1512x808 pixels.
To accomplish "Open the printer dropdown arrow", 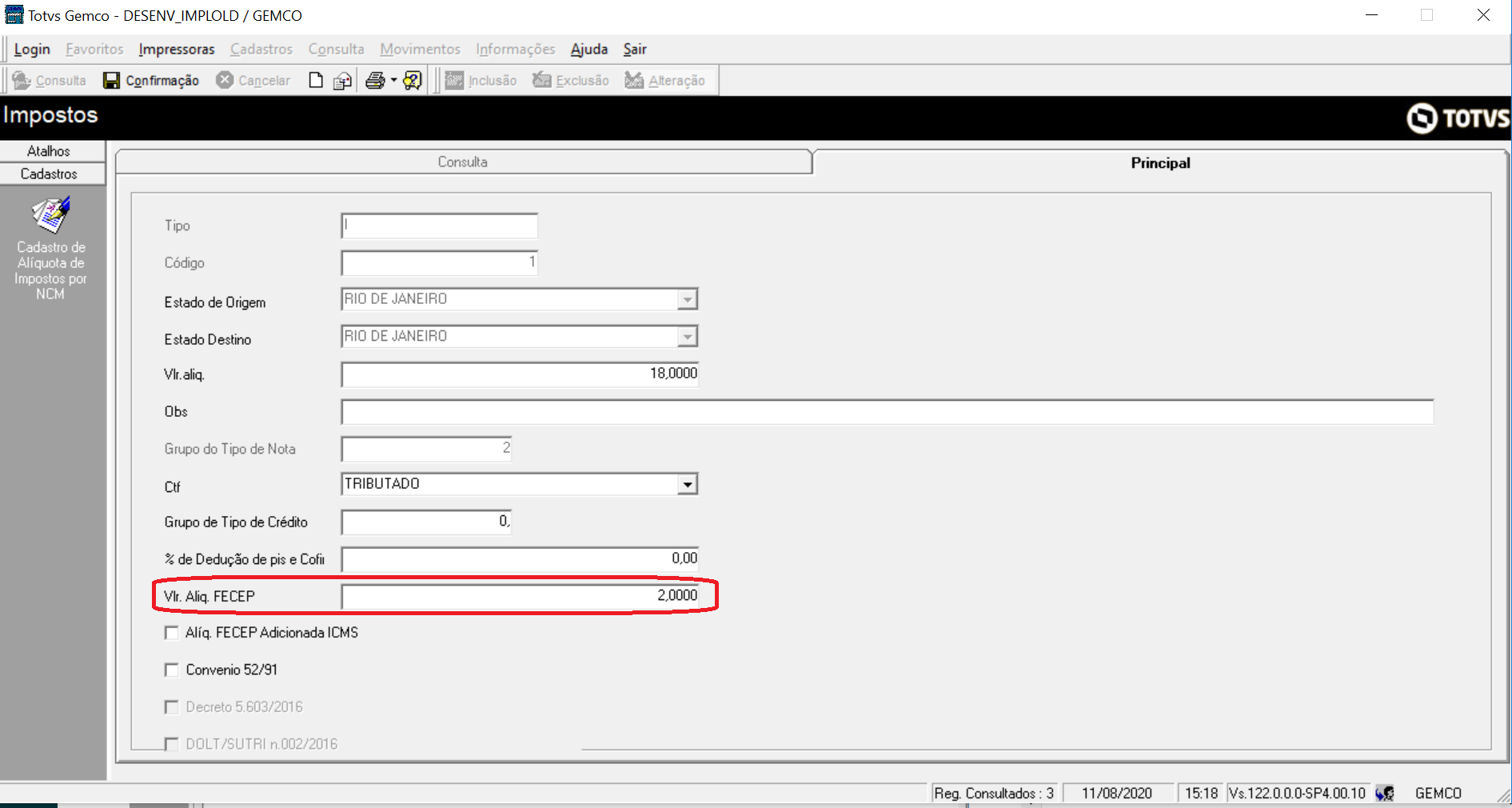I will (393, 80).
